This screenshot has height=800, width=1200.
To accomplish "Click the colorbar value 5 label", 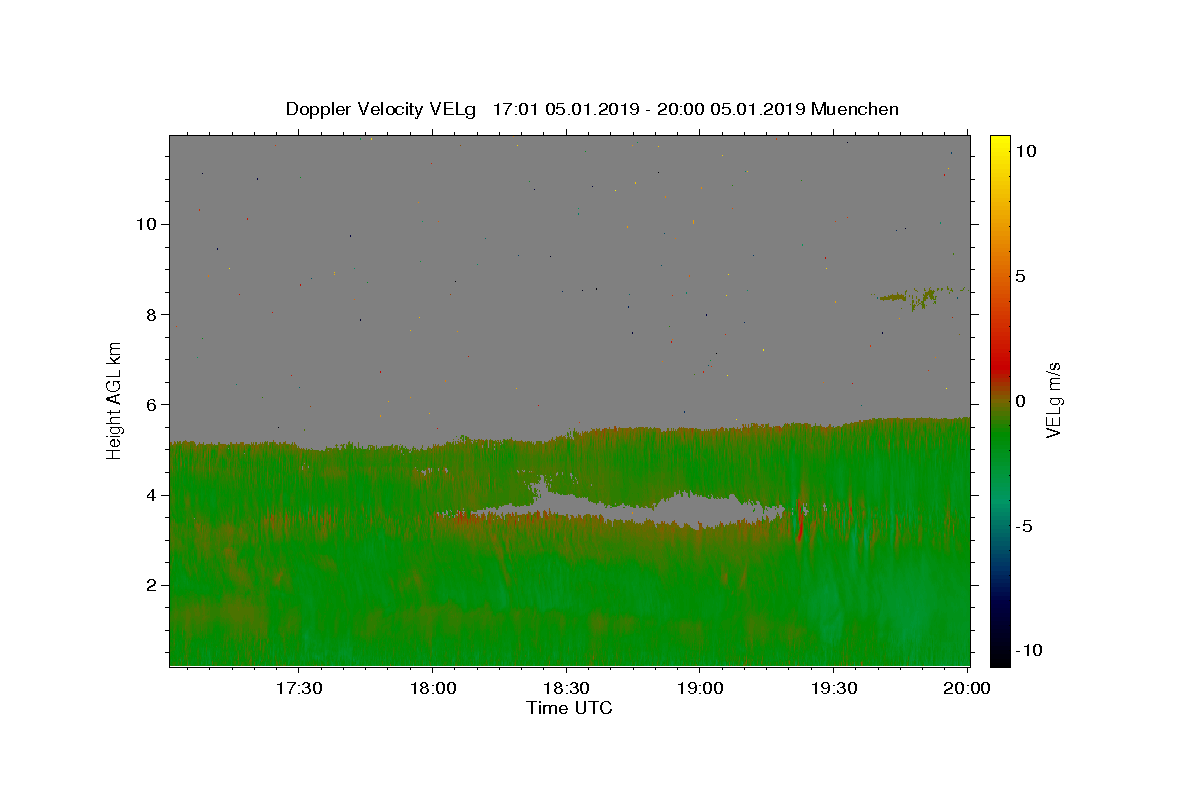I will click(1020, 276).
